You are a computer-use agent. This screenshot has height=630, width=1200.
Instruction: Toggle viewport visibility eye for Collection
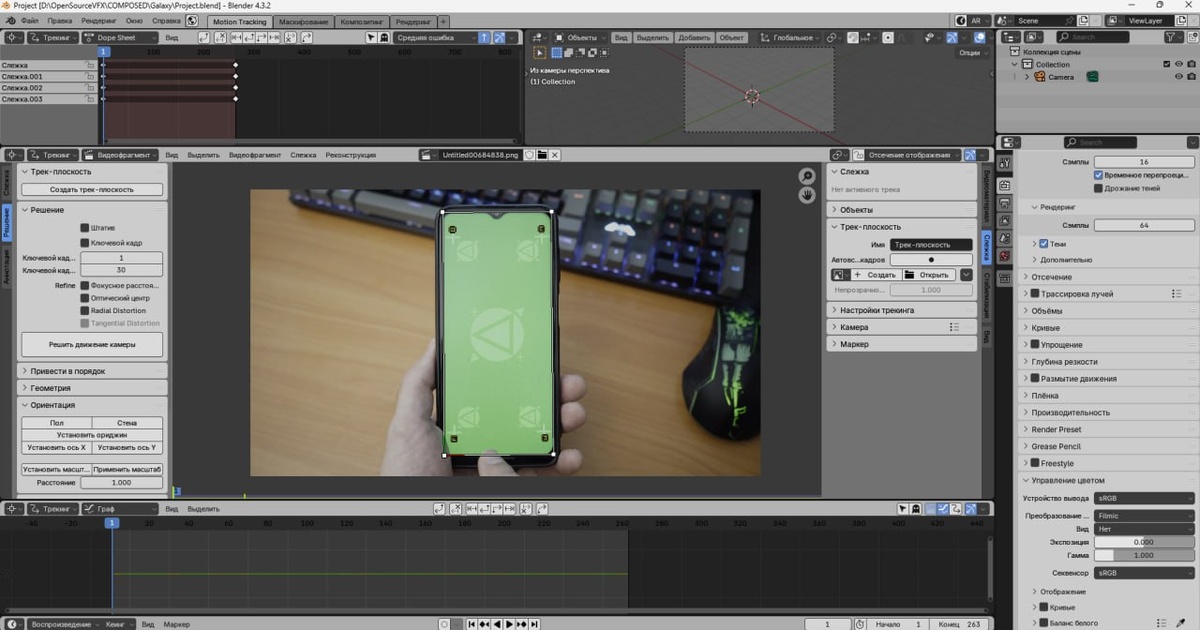tap(1179, 64)
